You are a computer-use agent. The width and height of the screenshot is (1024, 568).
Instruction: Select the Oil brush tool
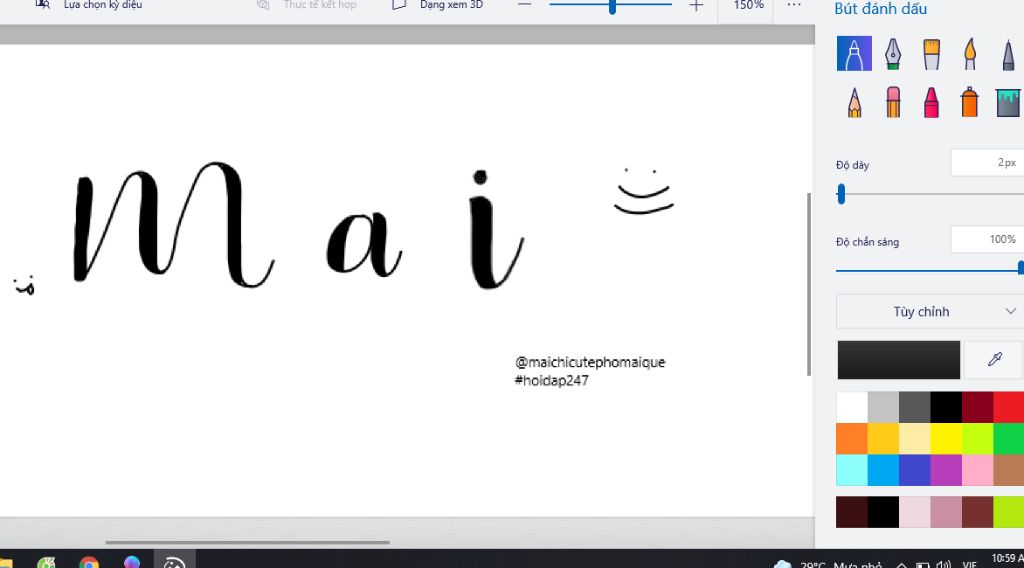pyautogui.click(x=931, y=54)
